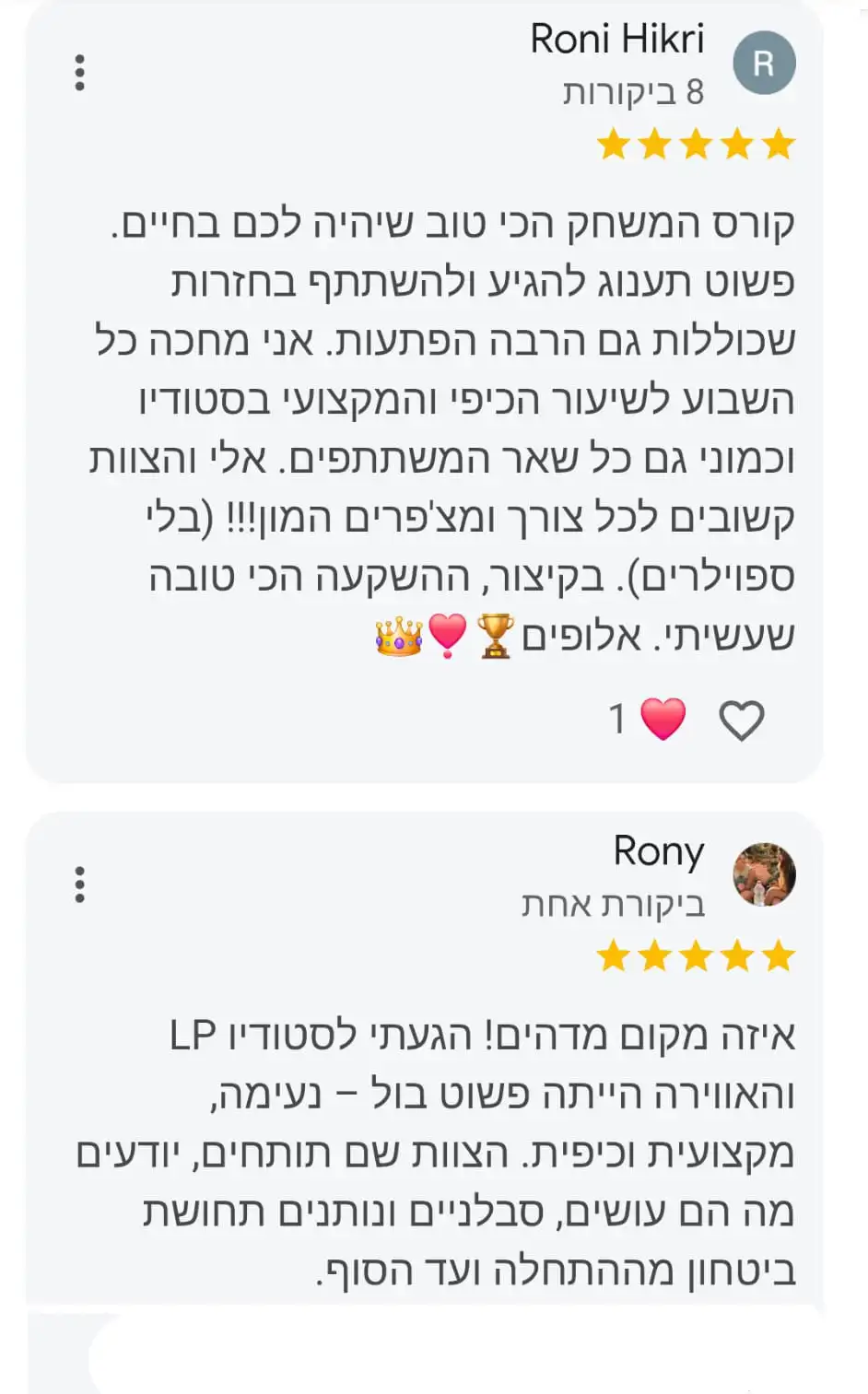Viewport: 868px width, 1394px height.
Task: Click the reaction count 1 beside the red heart
Action: coord(617,720)
